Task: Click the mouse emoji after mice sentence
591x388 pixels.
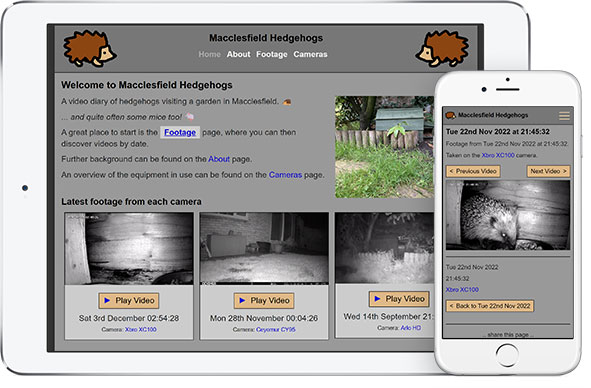Action: (190, 117)
